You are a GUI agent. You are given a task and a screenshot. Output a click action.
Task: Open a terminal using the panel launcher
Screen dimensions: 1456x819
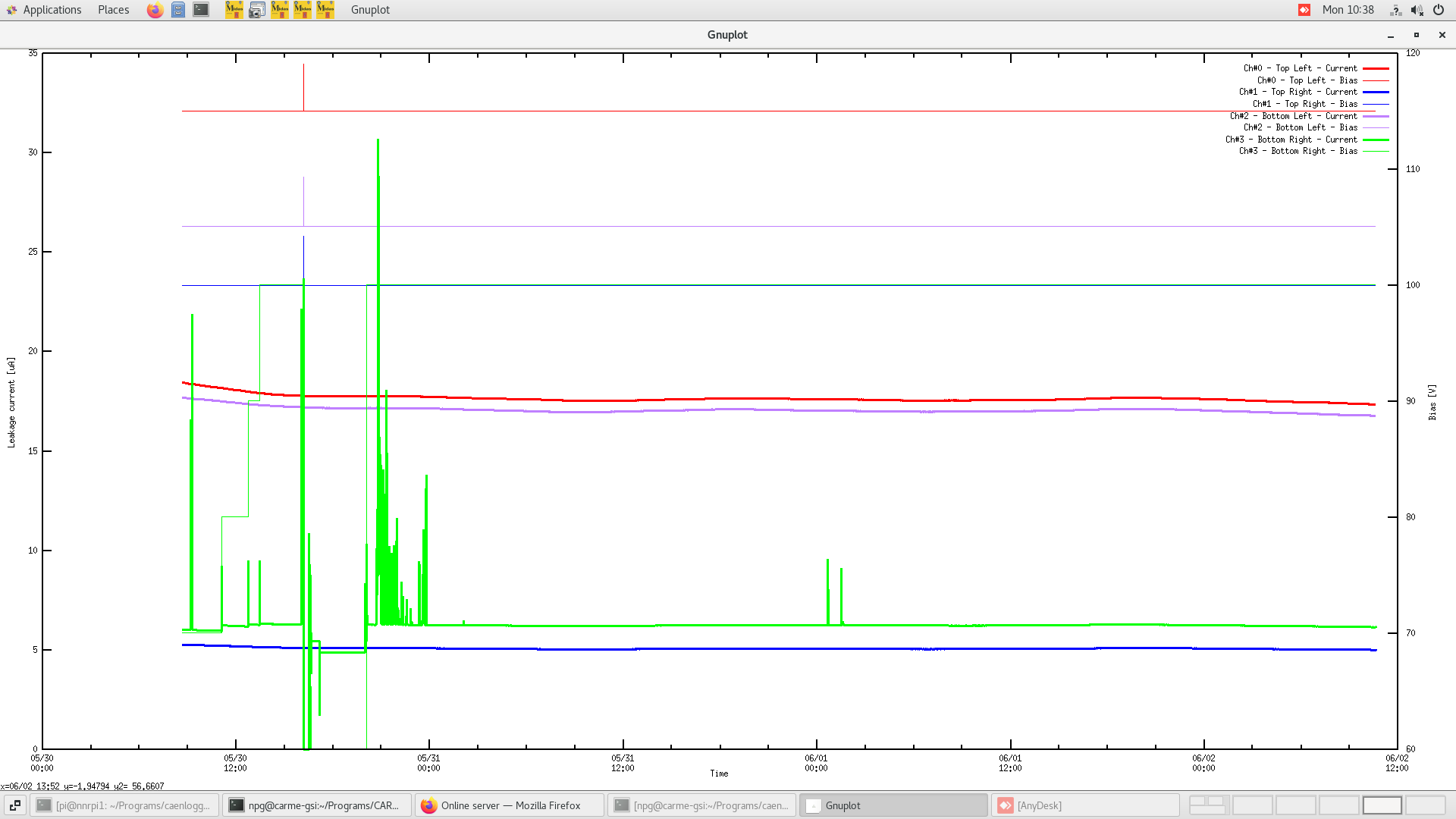point(200,10)
